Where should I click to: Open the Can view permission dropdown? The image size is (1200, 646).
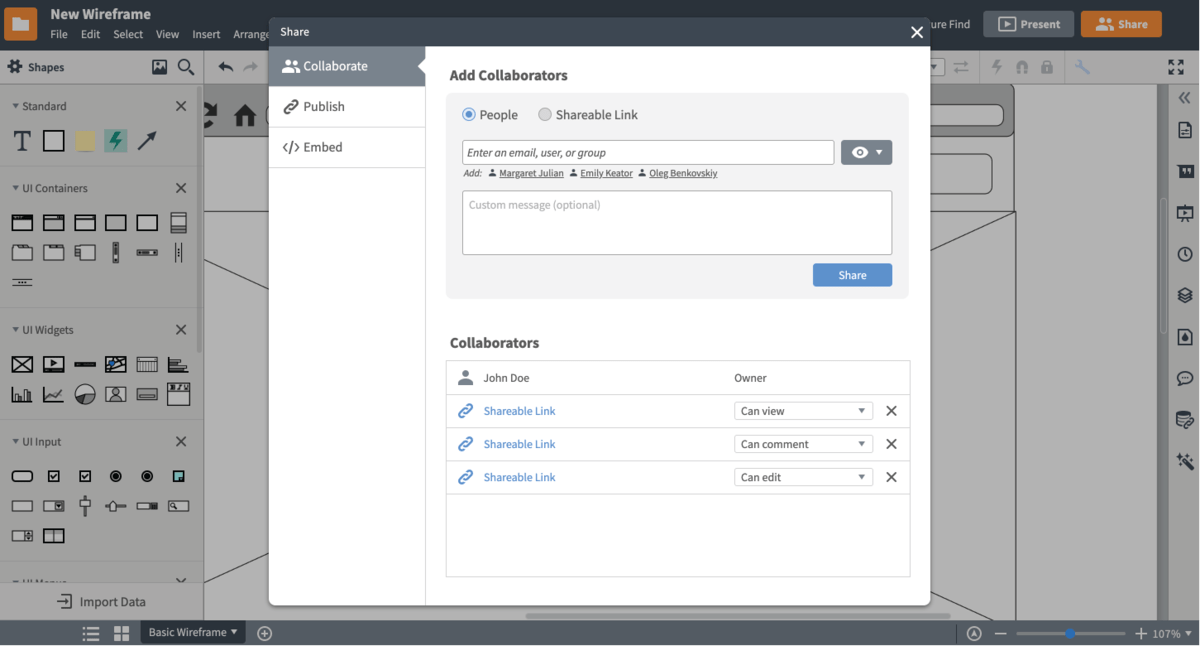pyautogui.click(x=803, y=410)
